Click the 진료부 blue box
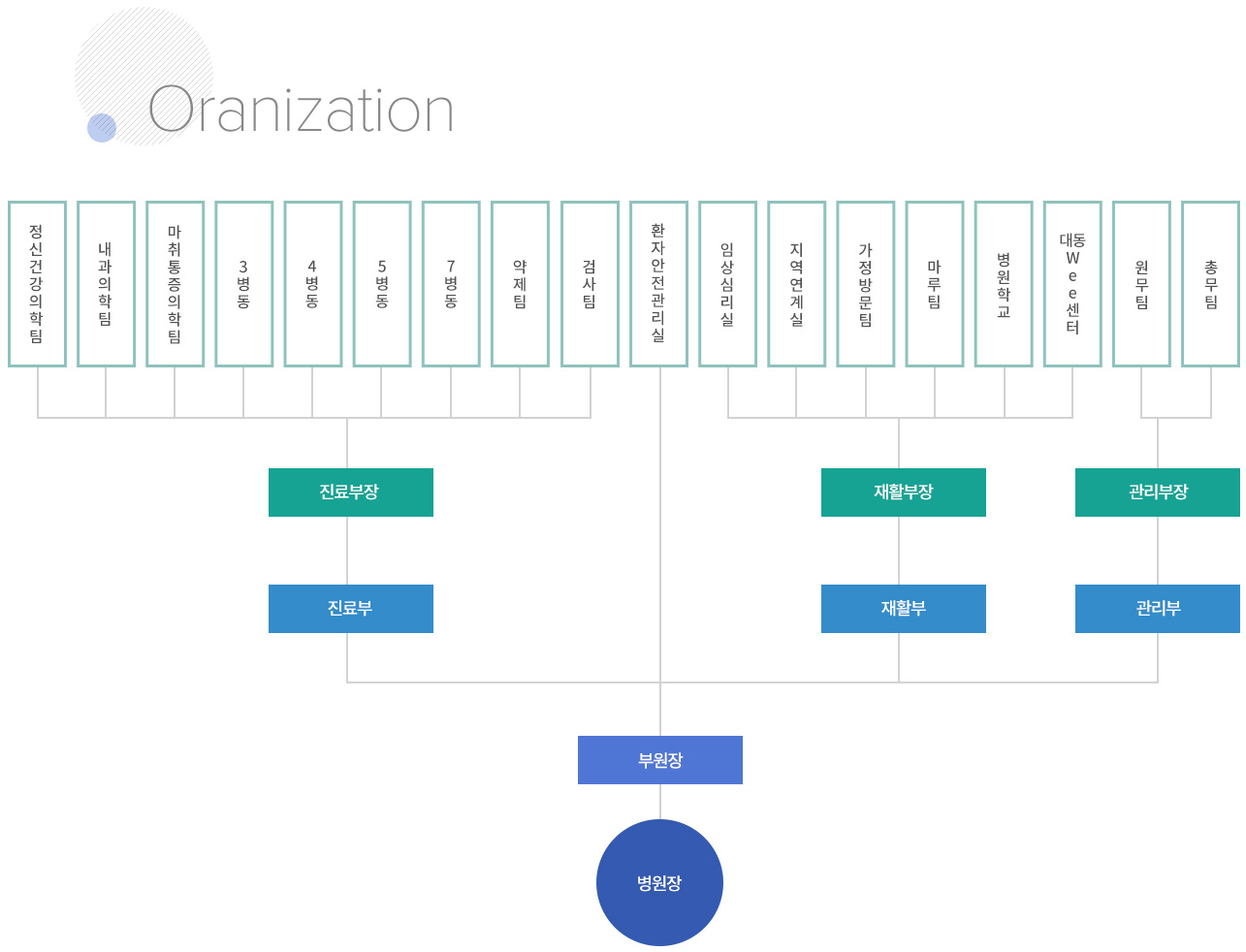The width and height of the screenshot is (1246, 952). (350, 609)
